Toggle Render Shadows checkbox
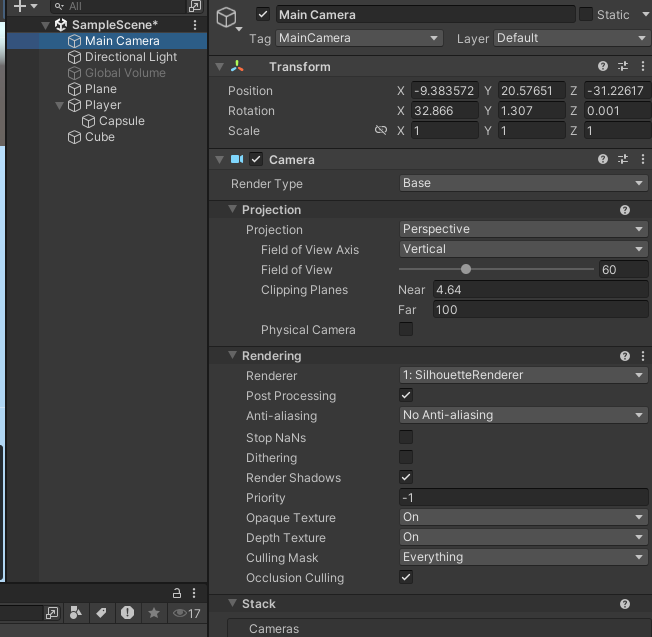 point(406,477)
